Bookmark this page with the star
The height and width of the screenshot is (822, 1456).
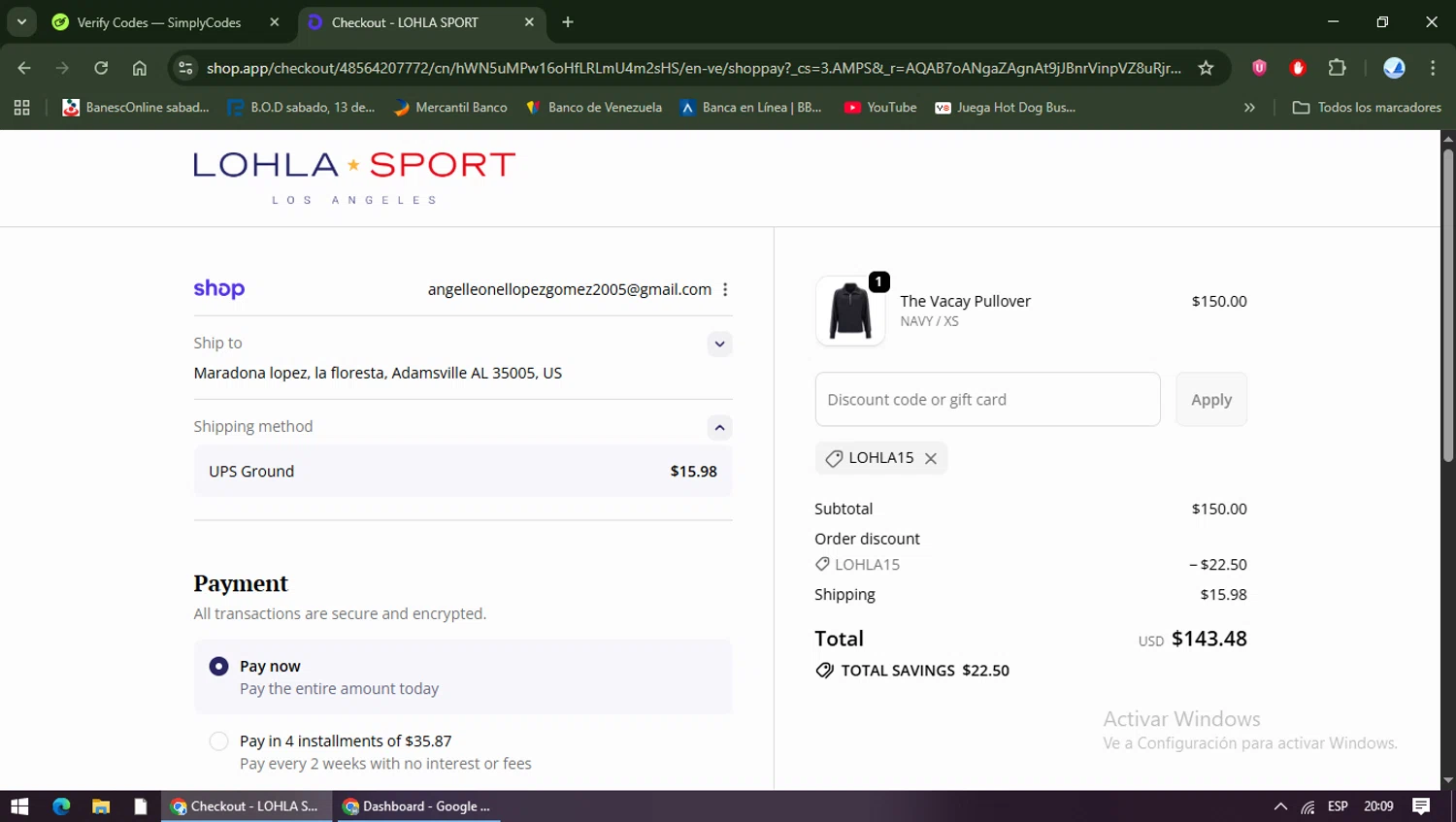pyautogui.click(x=1206, y=68)
